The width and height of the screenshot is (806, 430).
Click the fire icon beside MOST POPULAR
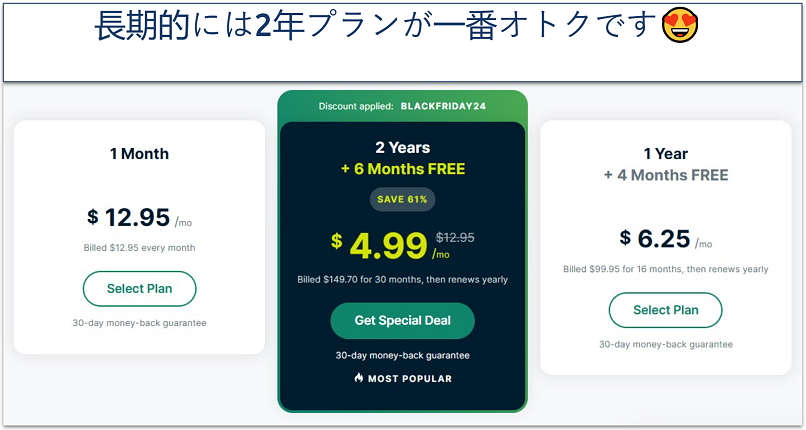click(360, 378)
